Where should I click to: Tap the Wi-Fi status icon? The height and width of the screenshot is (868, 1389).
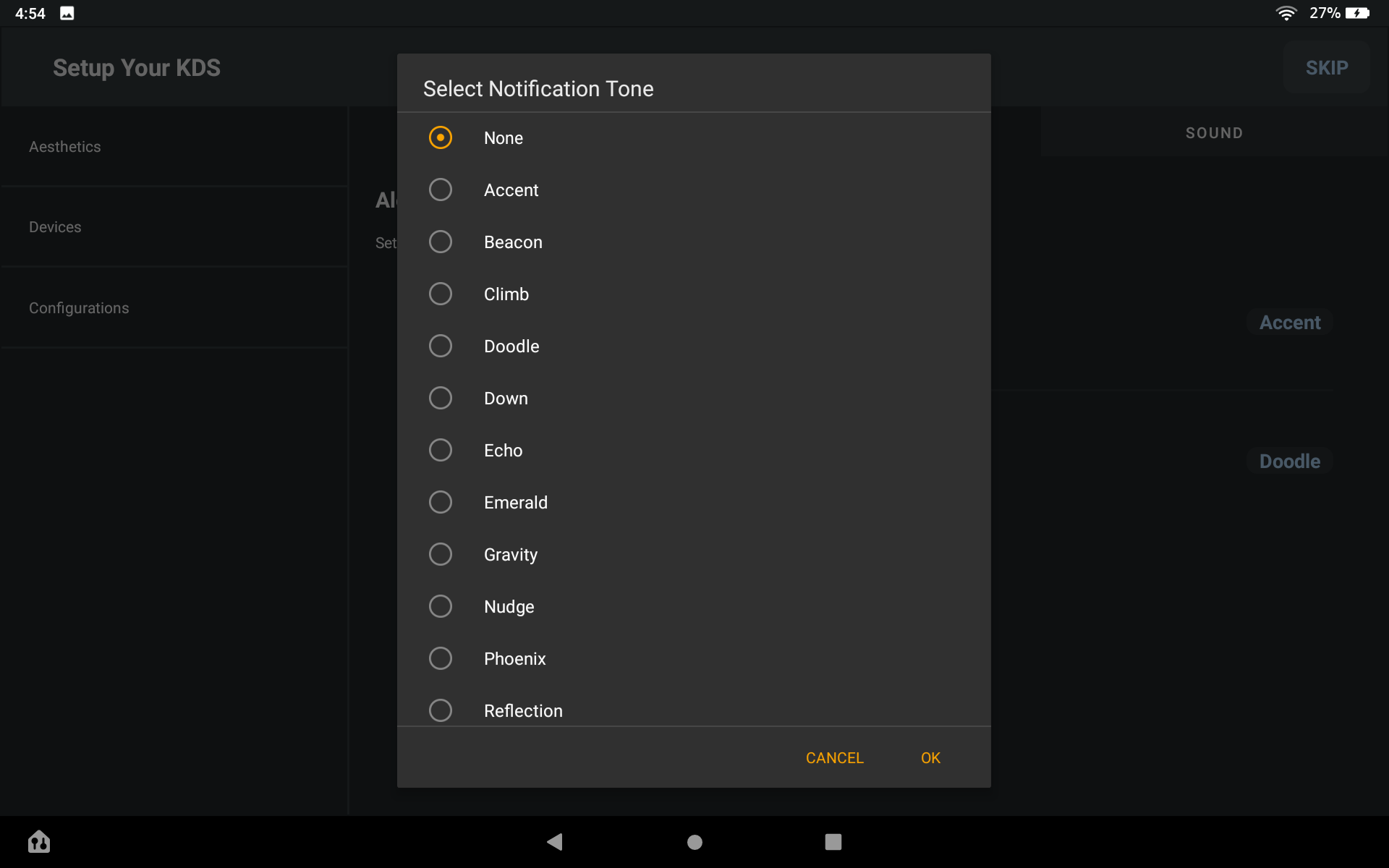pos(1286,13)
